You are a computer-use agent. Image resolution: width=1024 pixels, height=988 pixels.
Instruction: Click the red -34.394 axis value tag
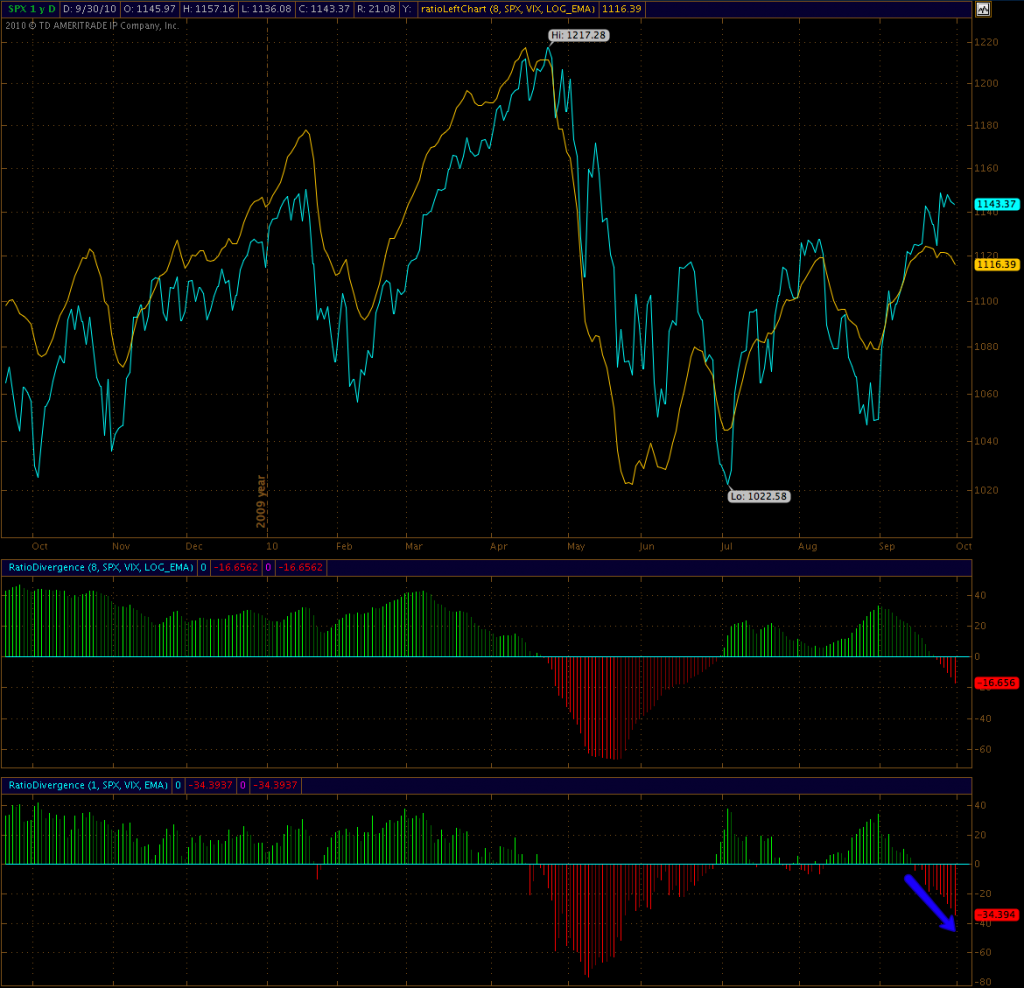pos(996,915)
